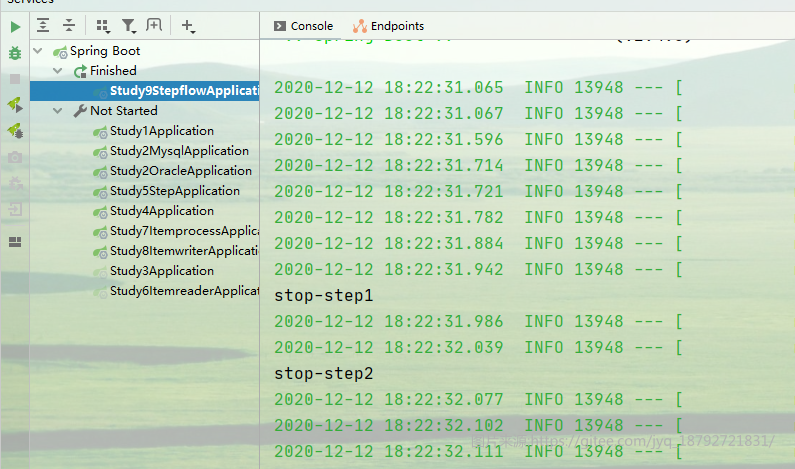Click the stop-step1 console output line

[x=323, y=295]
